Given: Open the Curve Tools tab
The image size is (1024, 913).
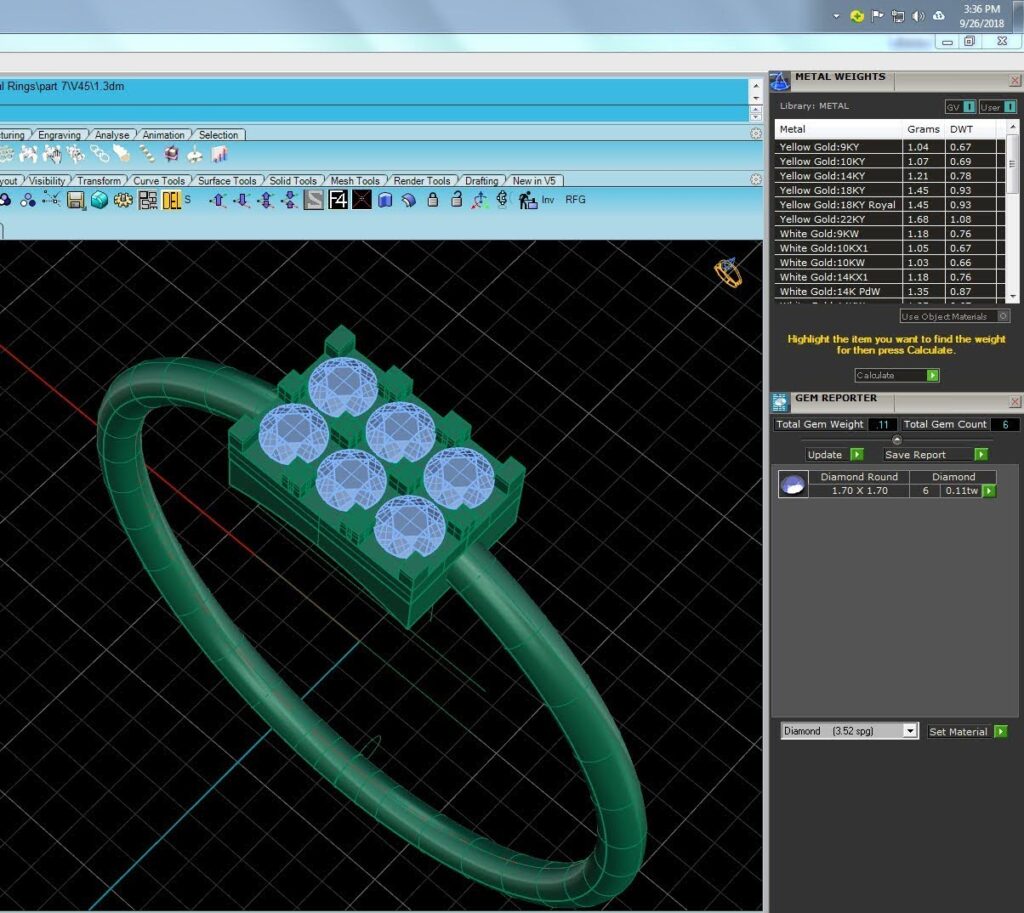Looking at the screenshot, I should [x=159, y=180].
